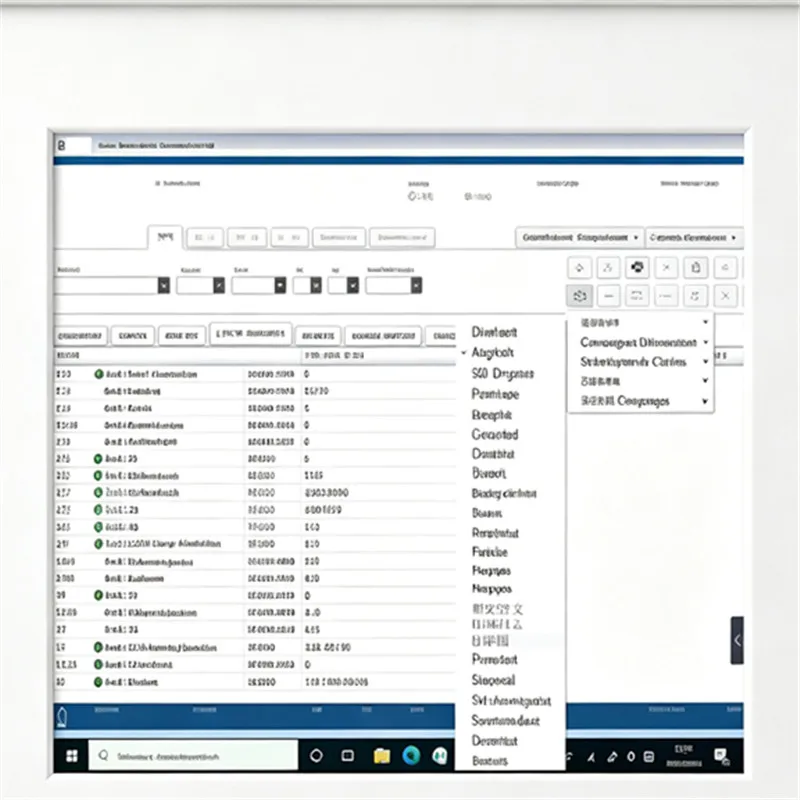
Task: Open the Windows Start menu
Action: 72,756
